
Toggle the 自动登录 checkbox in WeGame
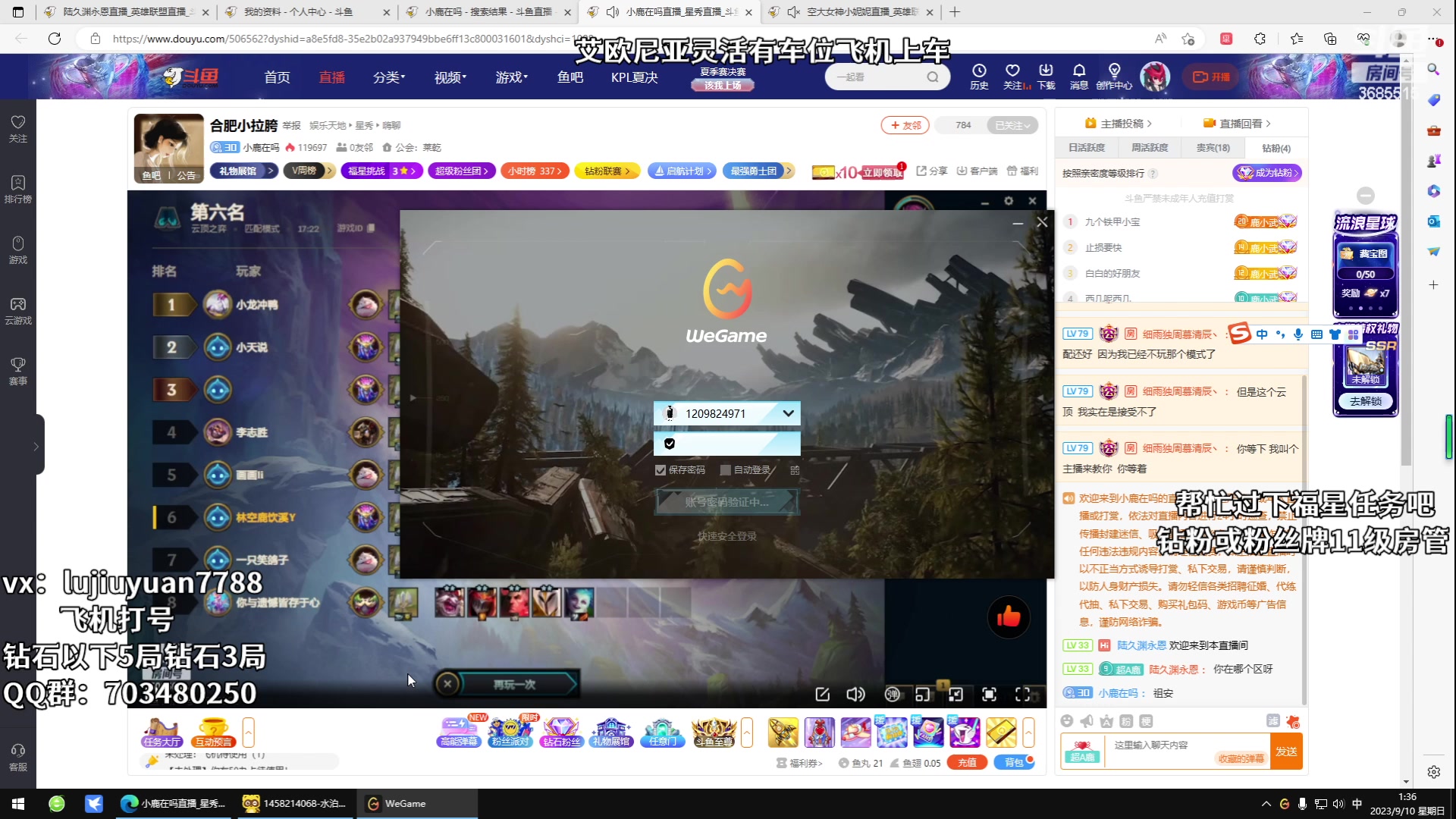725,470
